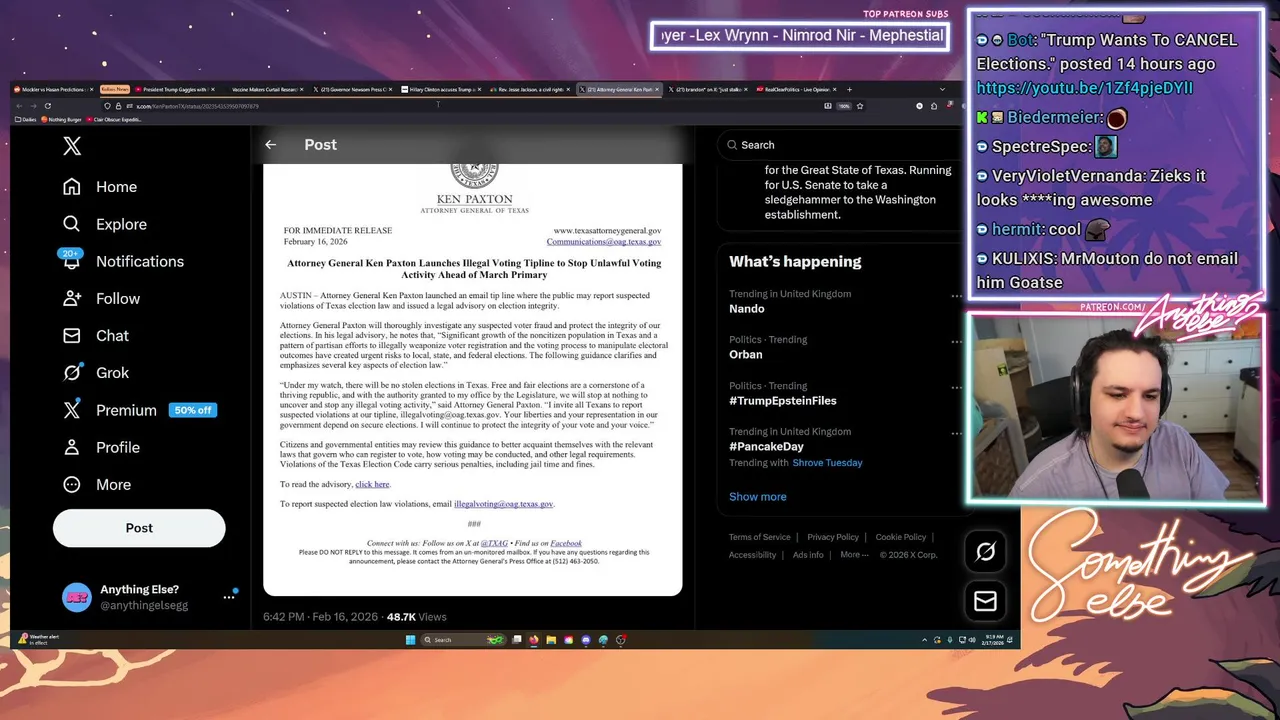The height and width of the screenshot is (720, 1280).
Task: Click the back arrow beside Post heading
Action: [x=270, y=145]
